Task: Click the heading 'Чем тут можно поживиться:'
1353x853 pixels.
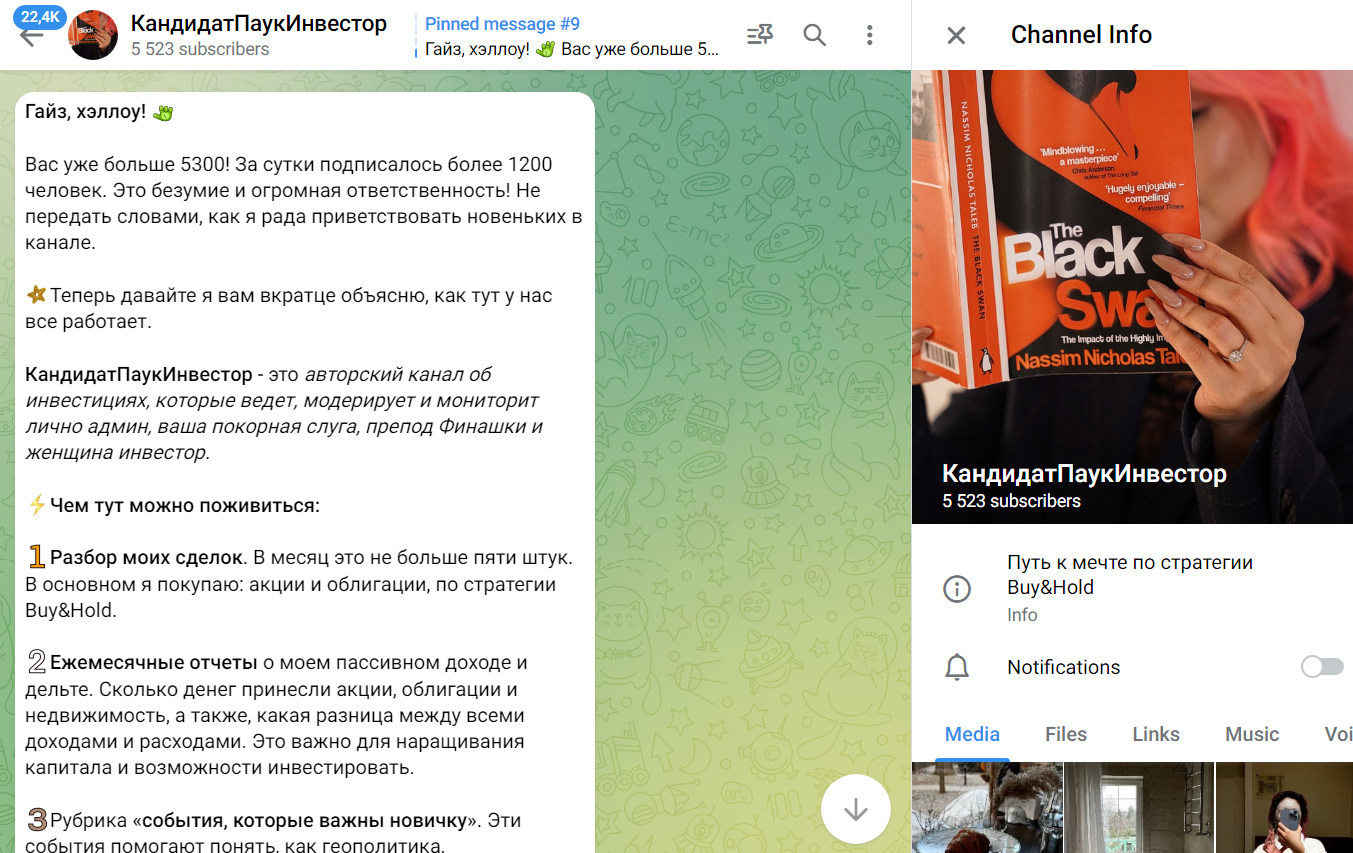Action: (x=185, y=506)
